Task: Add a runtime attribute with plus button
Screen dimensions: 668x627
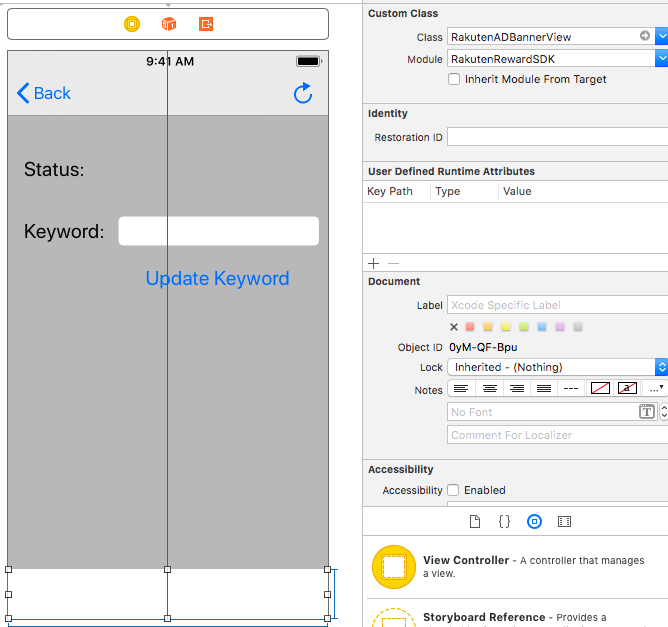Action: 374,264
